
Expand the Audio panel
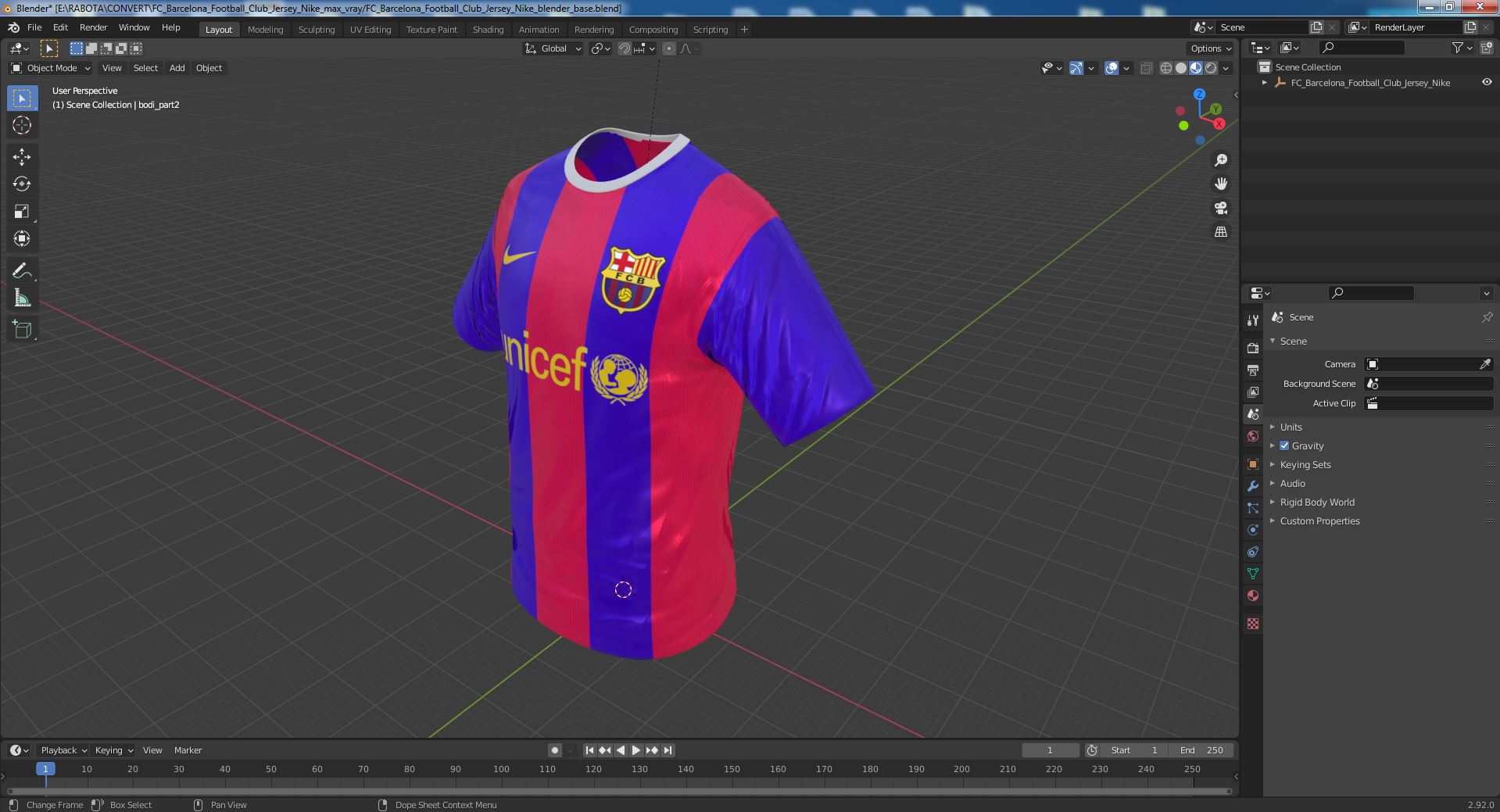(x=1292, y=483)
